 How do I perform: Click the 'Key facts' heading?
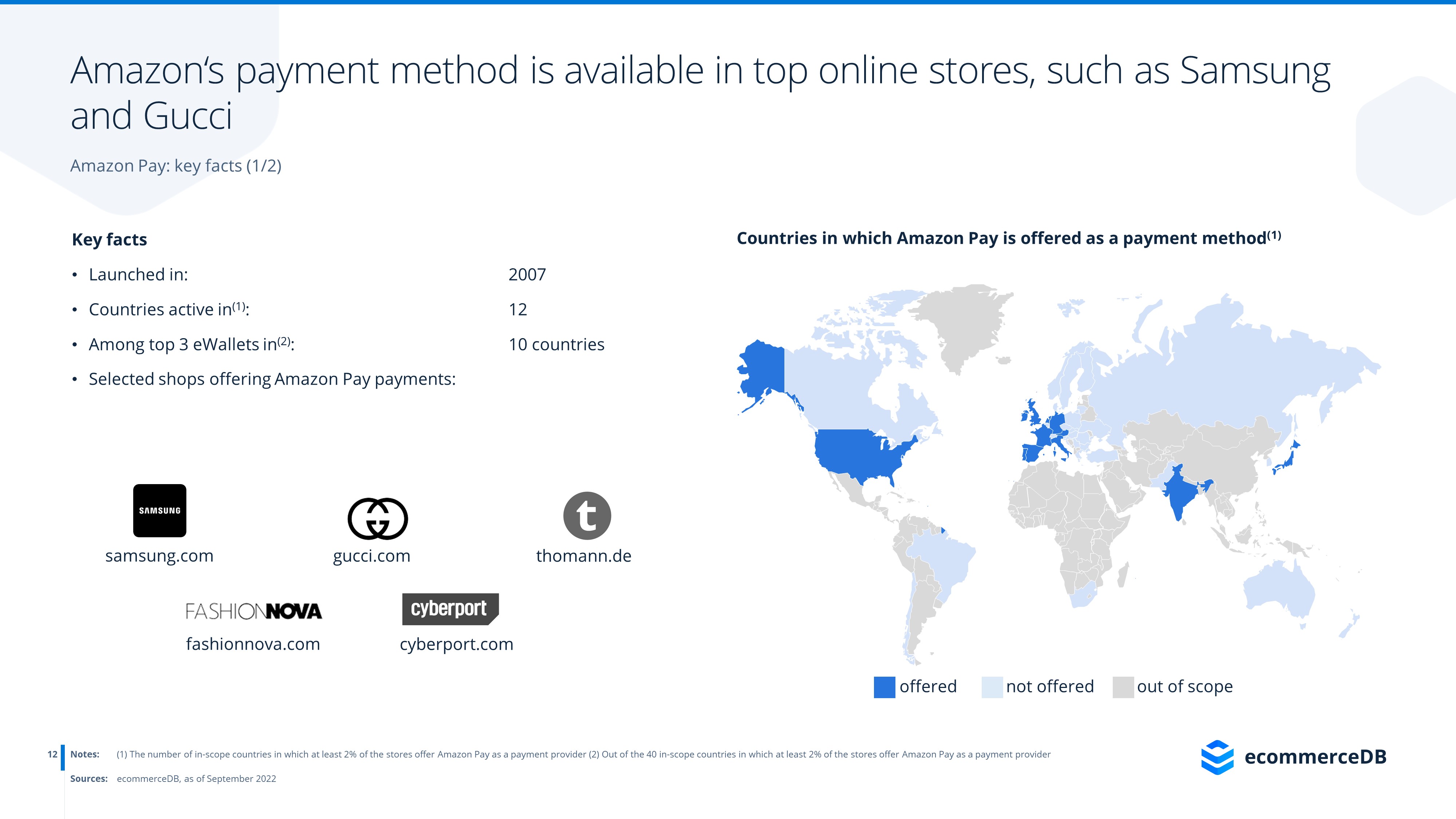tap(109, 240)
